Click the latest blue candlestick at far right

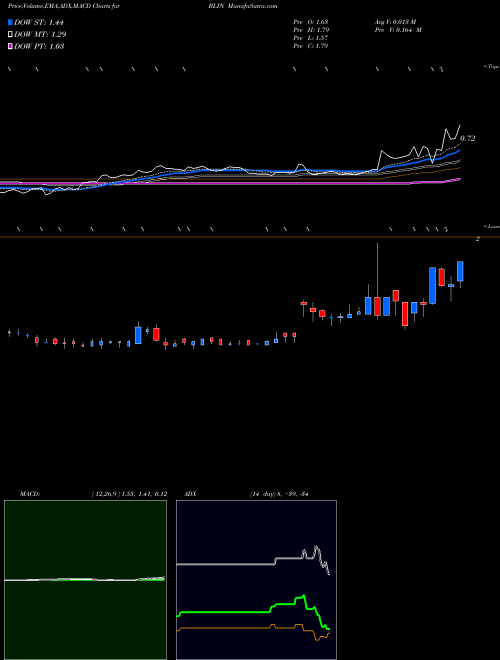[x=460, y=271]
